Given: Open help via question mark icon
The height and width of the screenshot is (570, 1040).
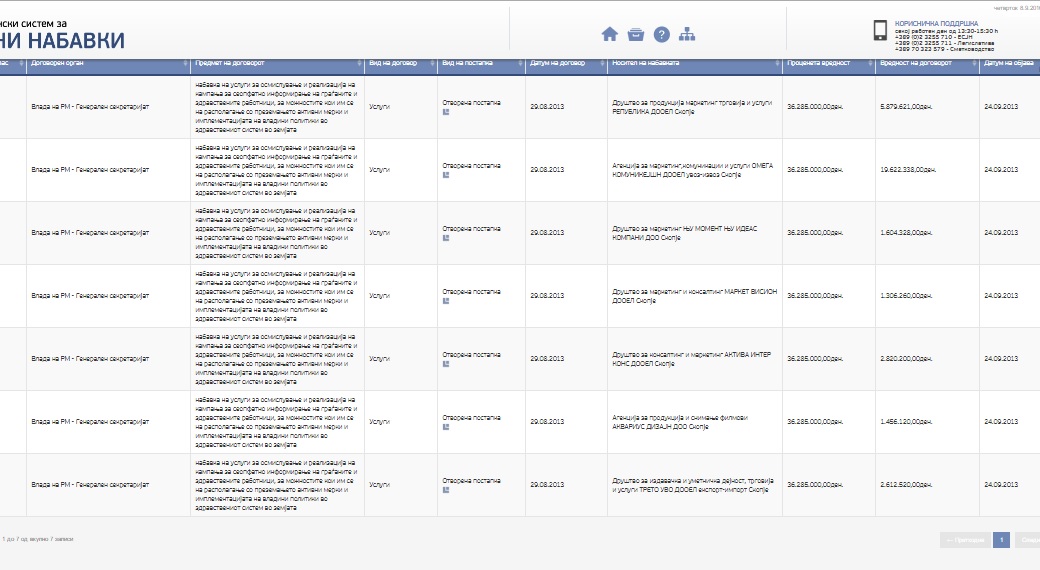Looking at the screenshot, I should 661,35.
